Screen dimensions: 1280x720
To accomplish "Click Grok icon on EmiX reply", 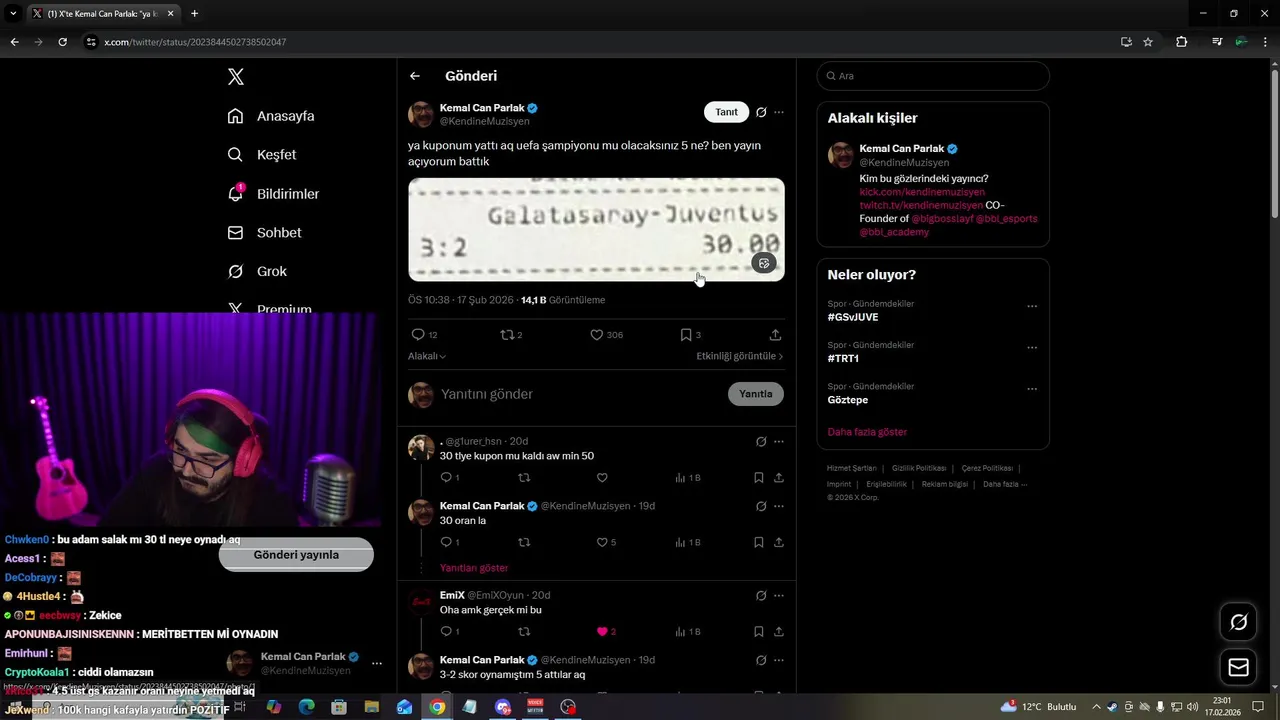I will tap(761, 595).
